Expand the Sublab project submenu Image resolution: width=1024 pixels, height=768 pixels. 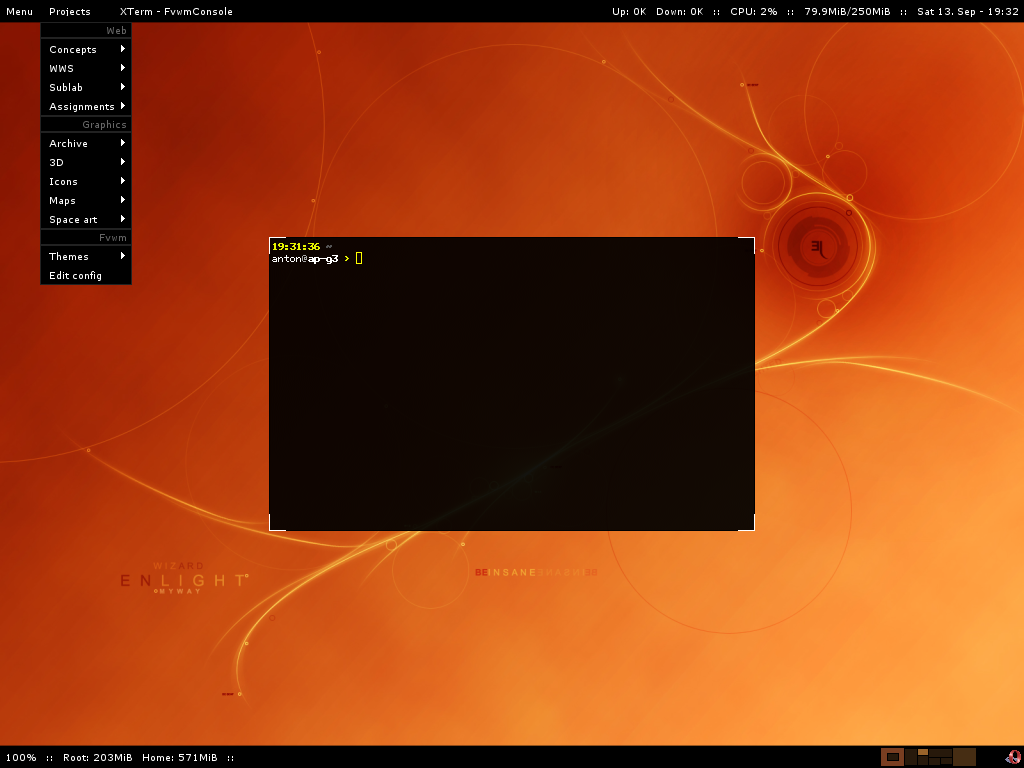click(x=86, y=87)
